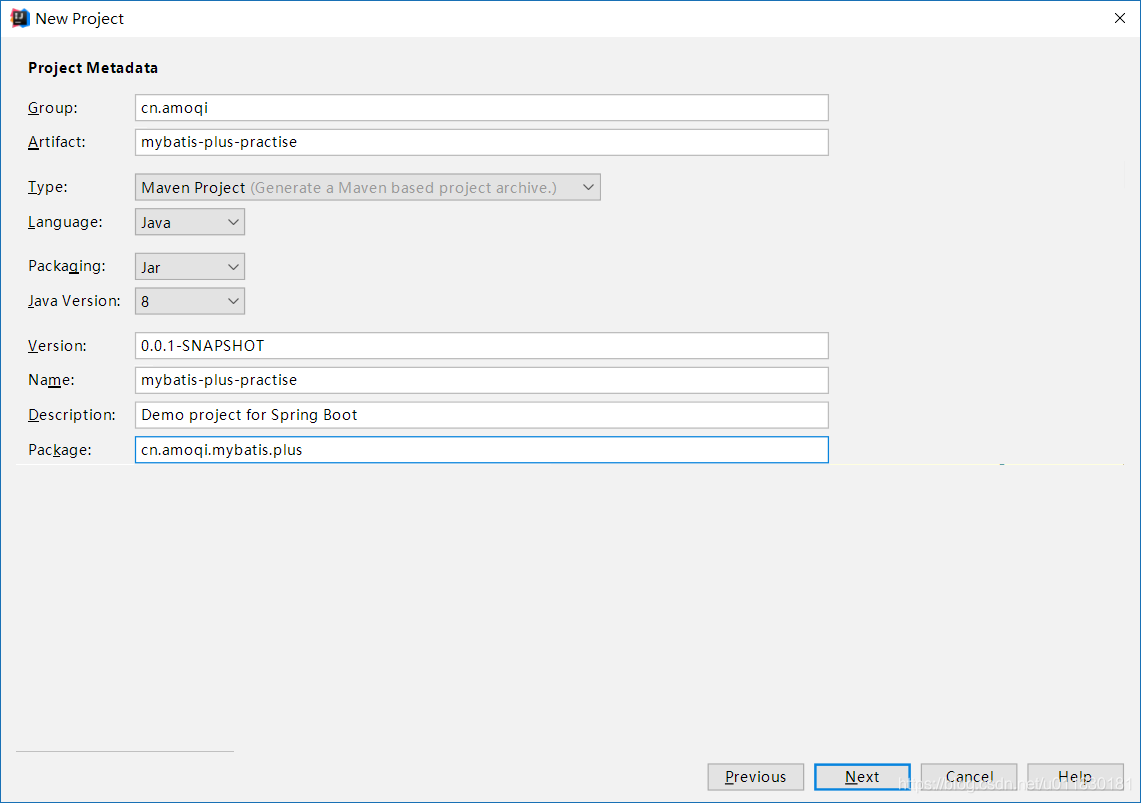Click the Package field cn.amoqi.mybatis.plus

[x=482, y=450]
